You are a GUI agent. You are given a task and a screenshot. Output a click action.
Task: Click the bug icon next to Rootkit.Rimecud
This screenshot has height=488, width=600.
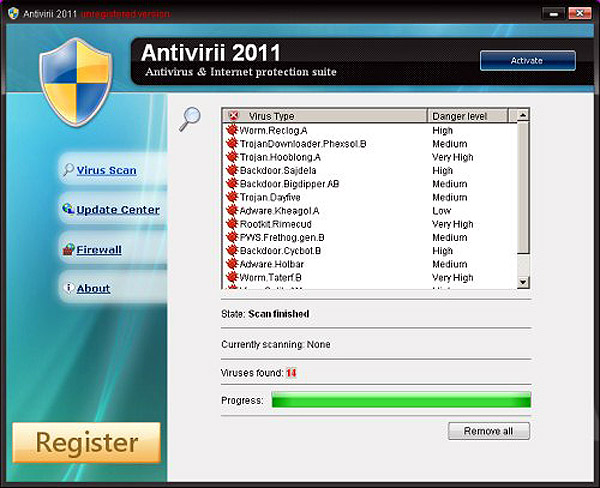click(232, 224)
